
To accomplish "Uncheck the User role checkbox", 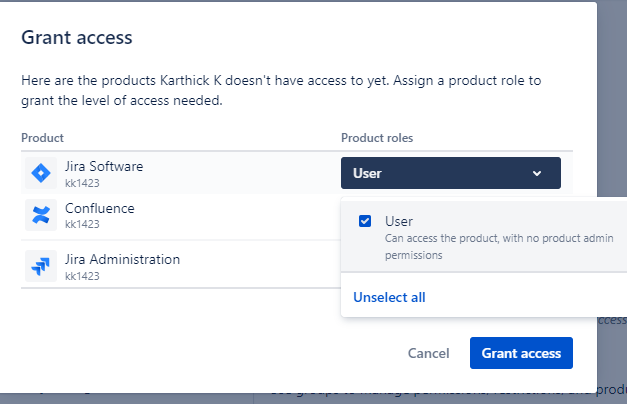I will [365, 221].
